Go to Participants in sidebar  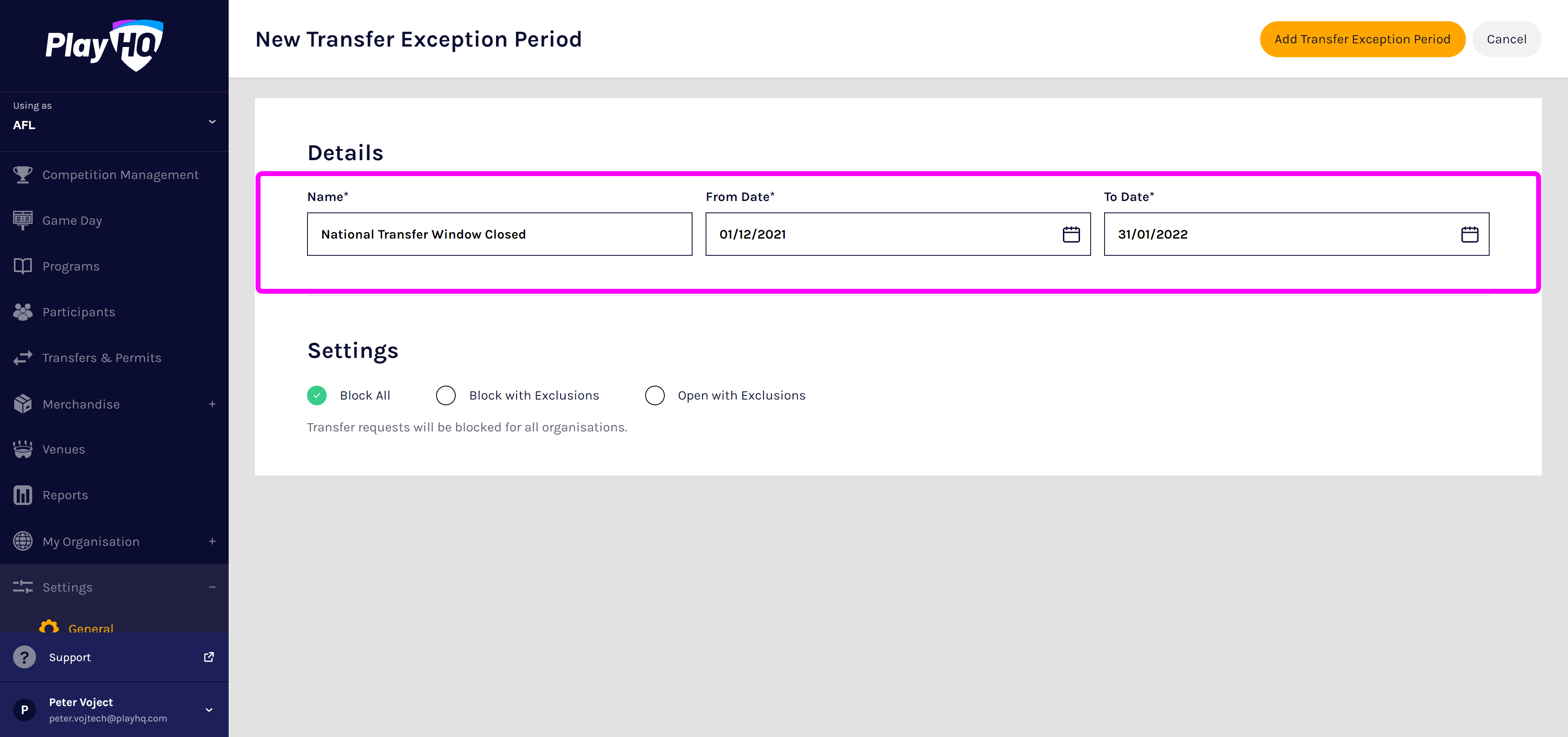(x=78, y=312)
